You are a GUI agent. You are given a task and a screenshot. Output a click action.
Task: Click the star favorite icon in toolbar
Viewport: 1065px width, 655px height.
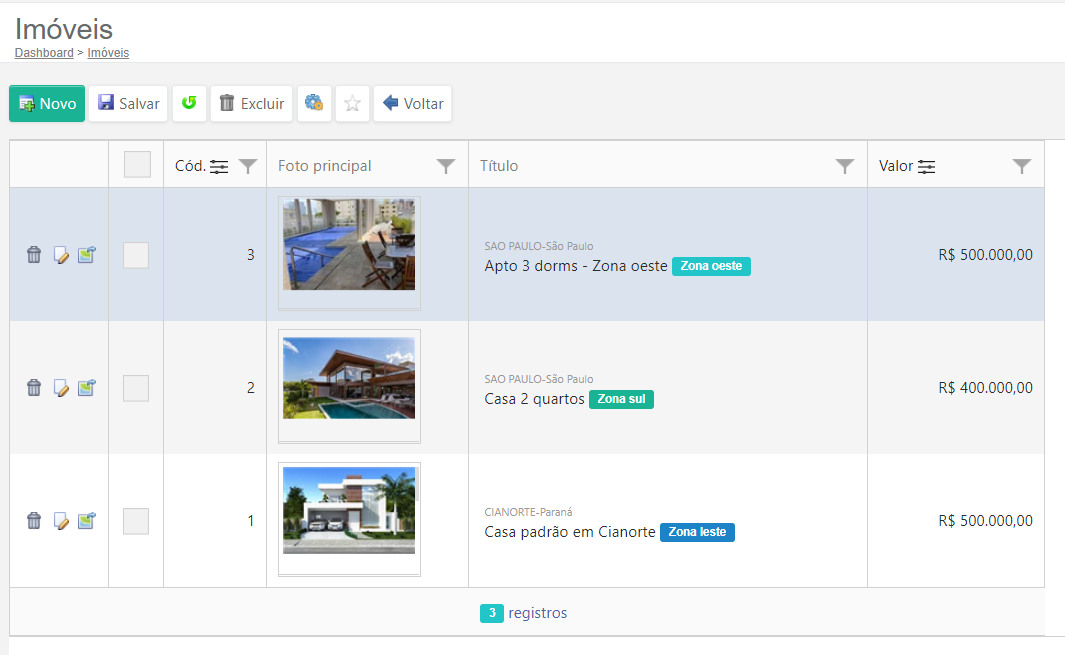[x=352, y=103]
